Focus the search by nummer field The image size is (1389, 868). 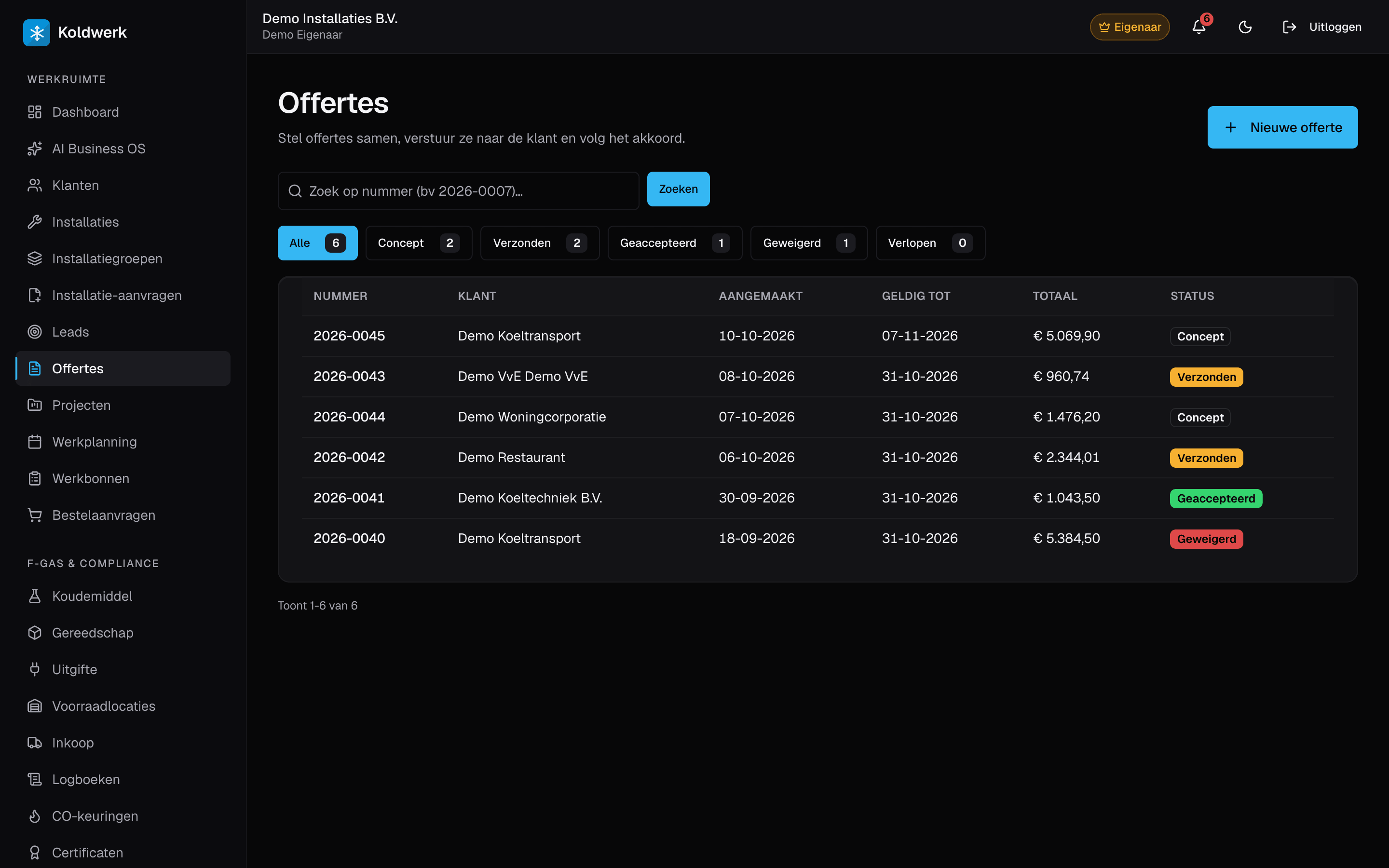coord(458,191)
